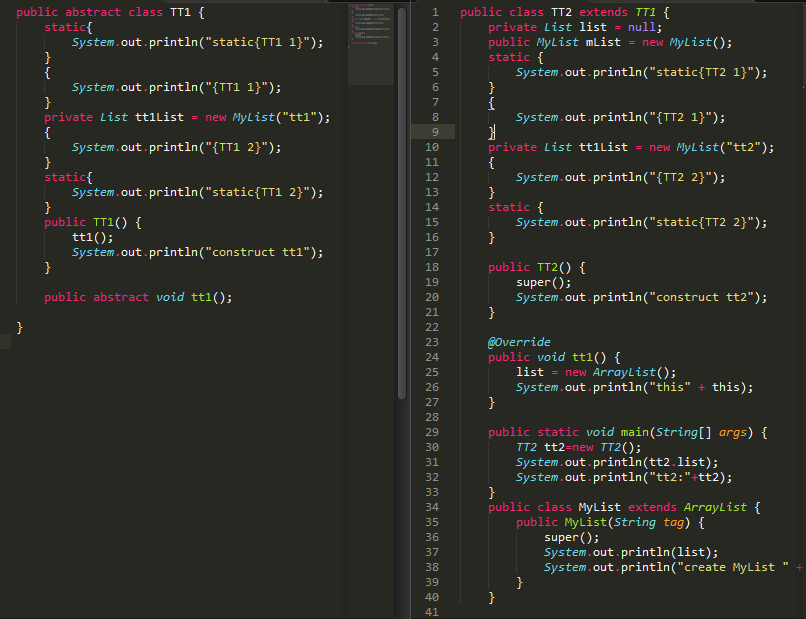
Task: Click the constructor "TT2()" on line 18
Action: (x=554, y=267)
